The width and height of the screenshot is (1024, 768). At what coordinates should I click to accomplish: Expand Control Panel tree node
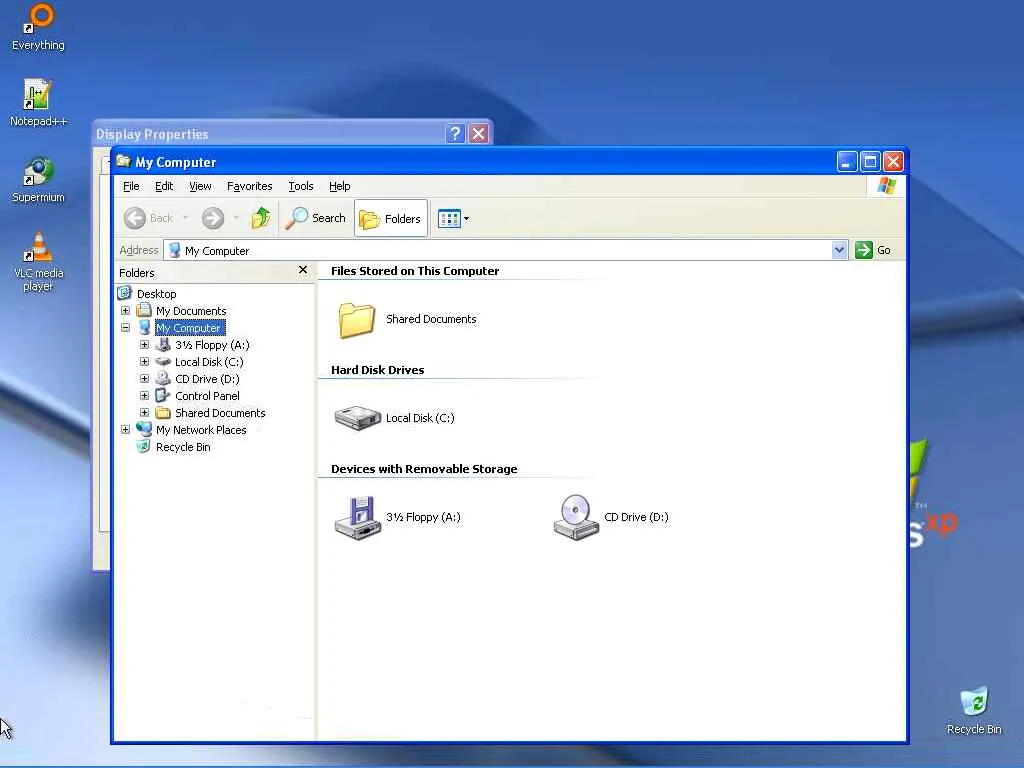tap(144, 396)
